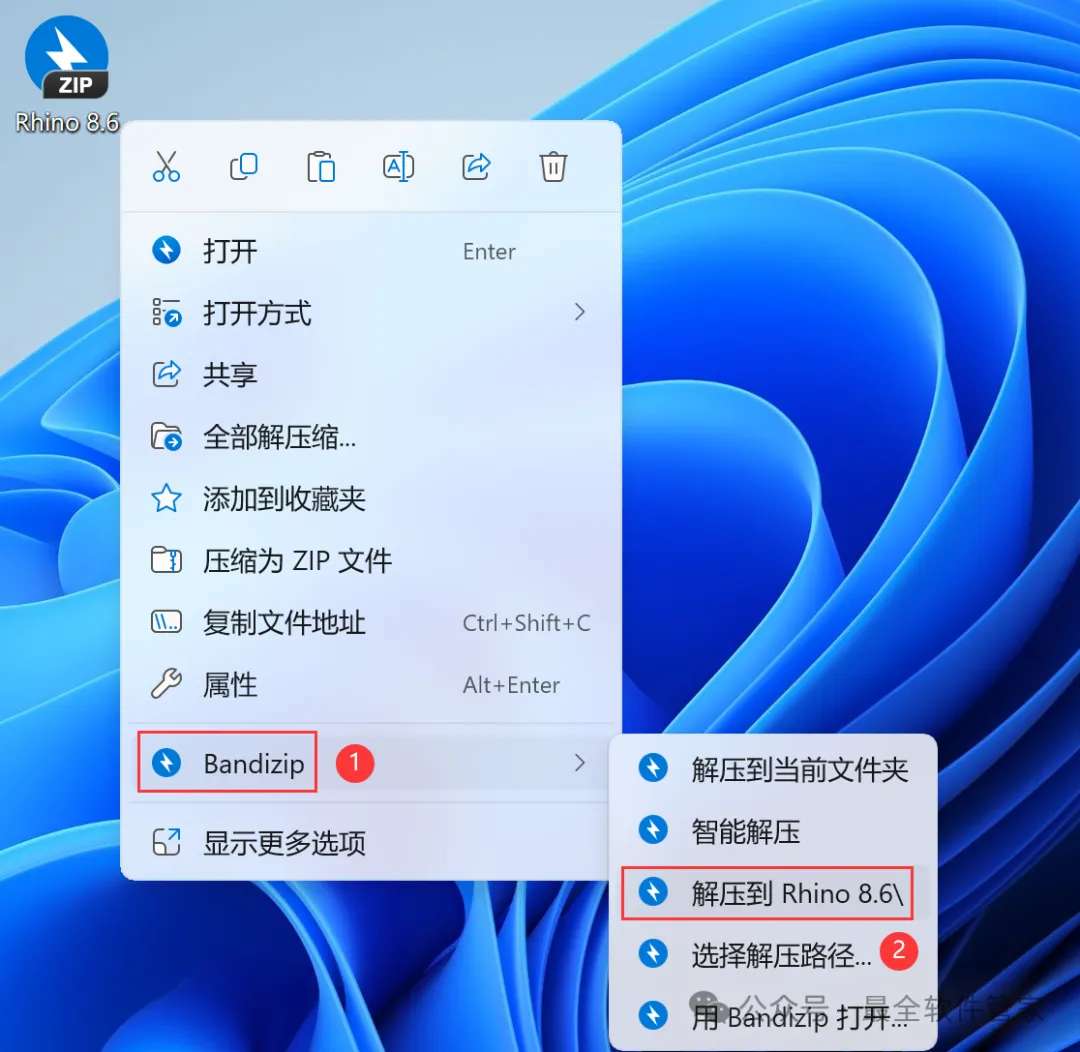1080x1052 pixels.
Task: Open the 打开方式 submenu
Action: click(x=371, y=313)
